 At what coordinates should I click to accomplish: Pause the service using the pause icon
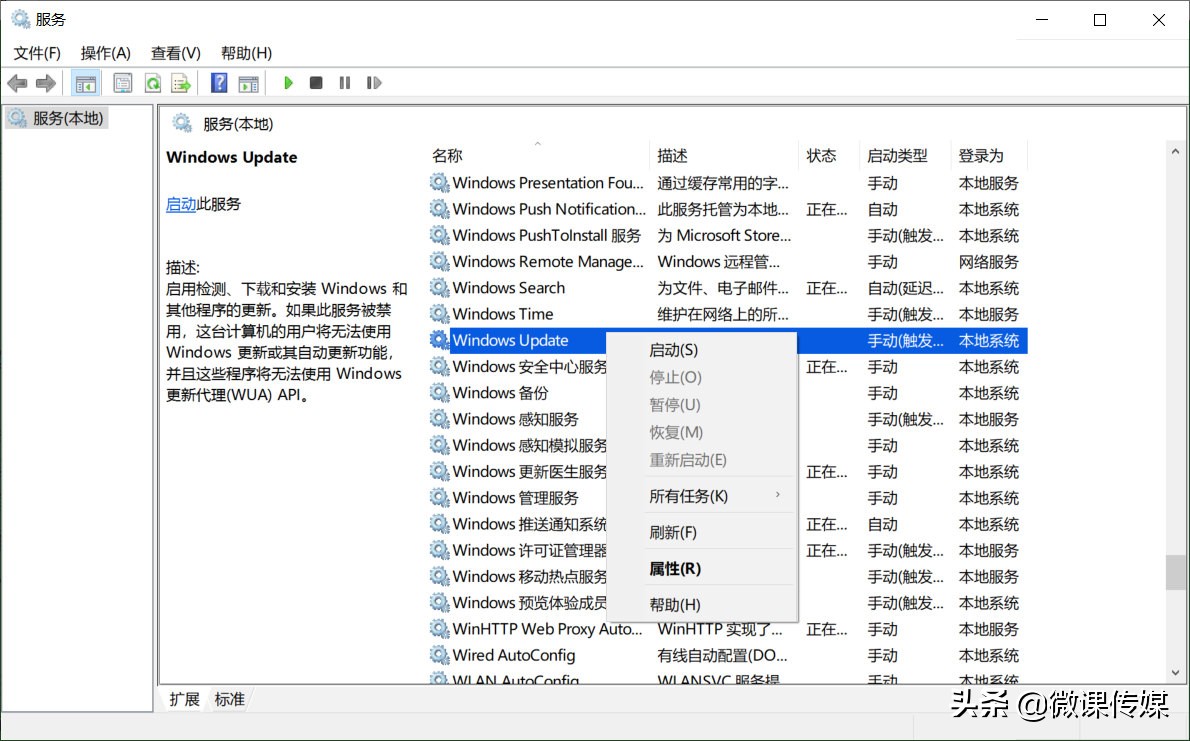344,82
